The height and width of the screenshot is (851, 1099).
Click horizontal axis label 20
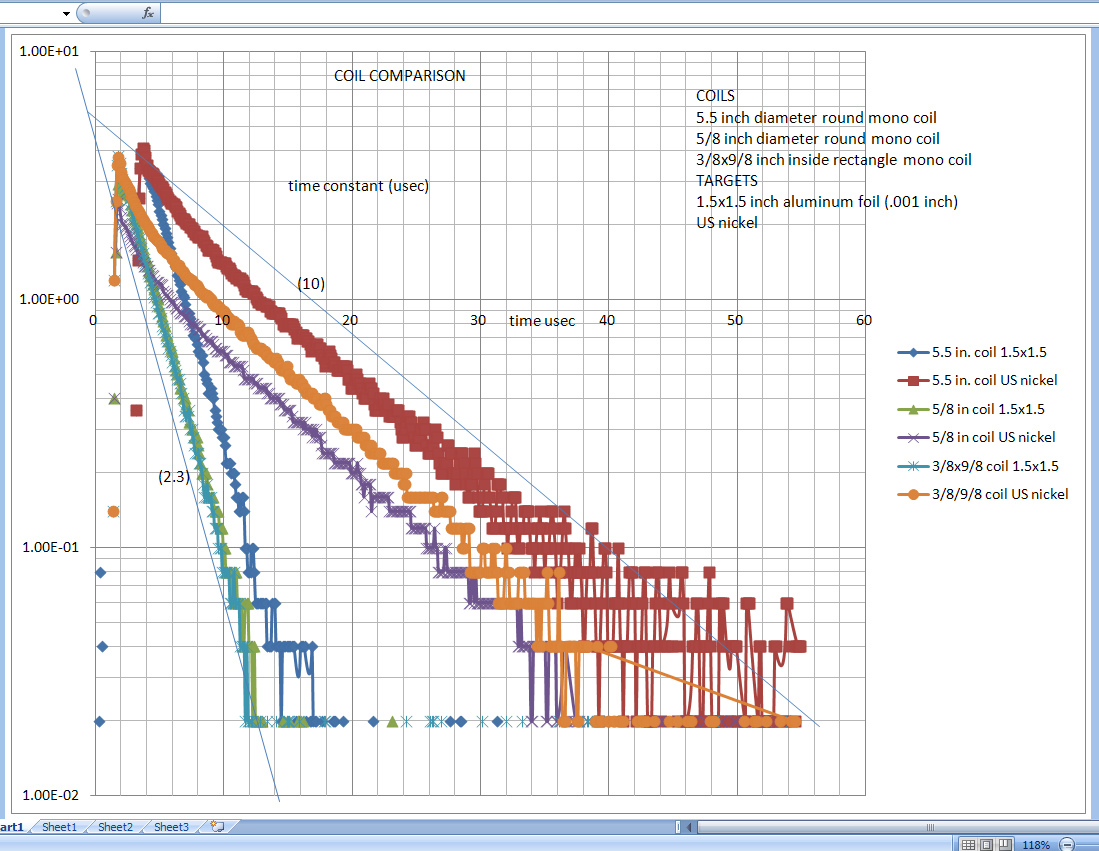tap(350, 320)
